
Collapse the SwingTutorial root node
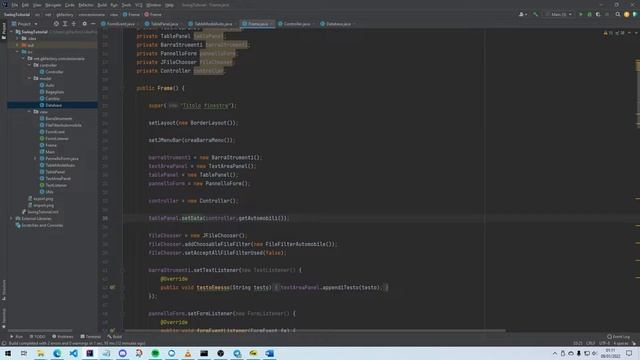pos(12,32)
